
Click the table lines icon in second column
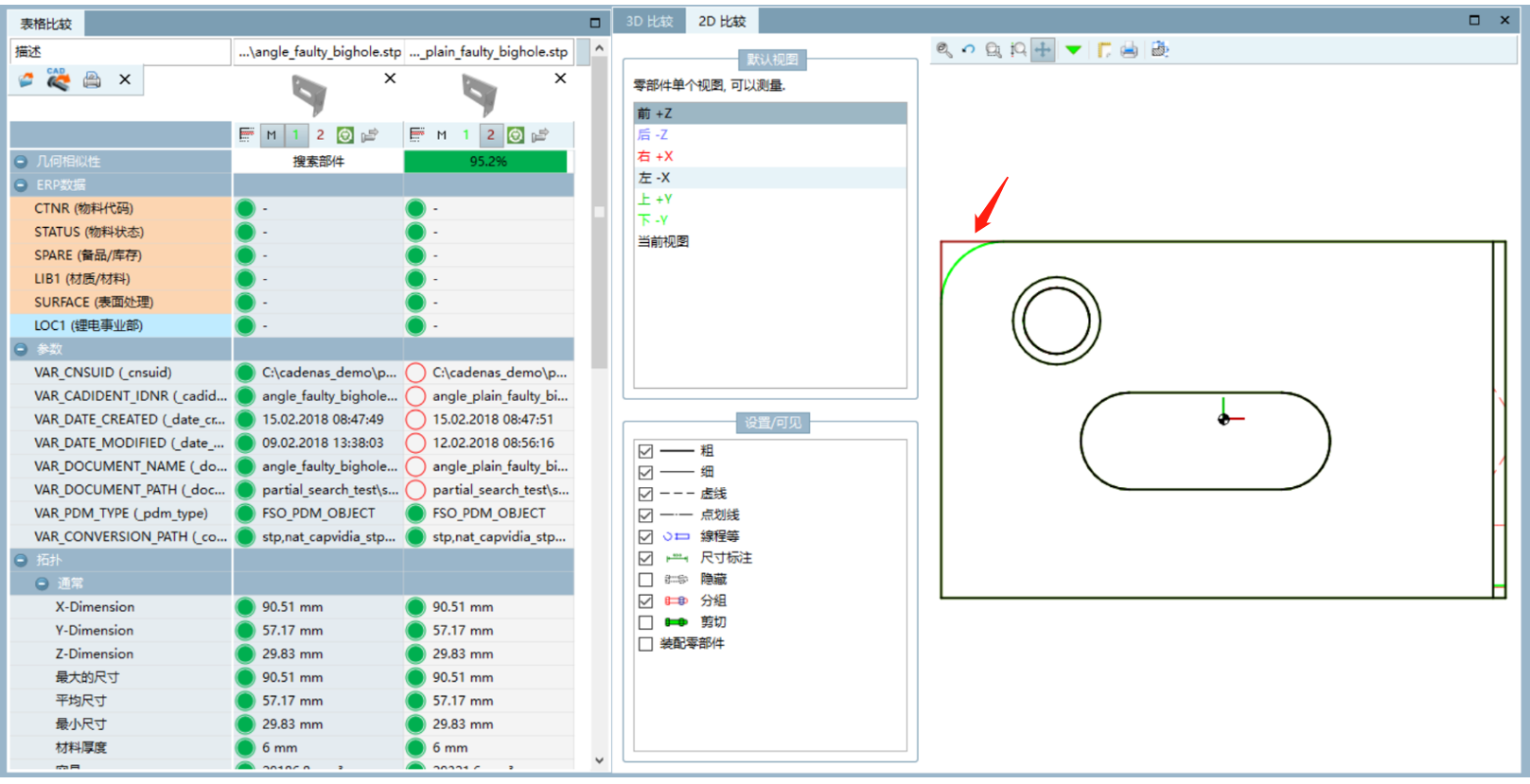(x=417, y=135)
